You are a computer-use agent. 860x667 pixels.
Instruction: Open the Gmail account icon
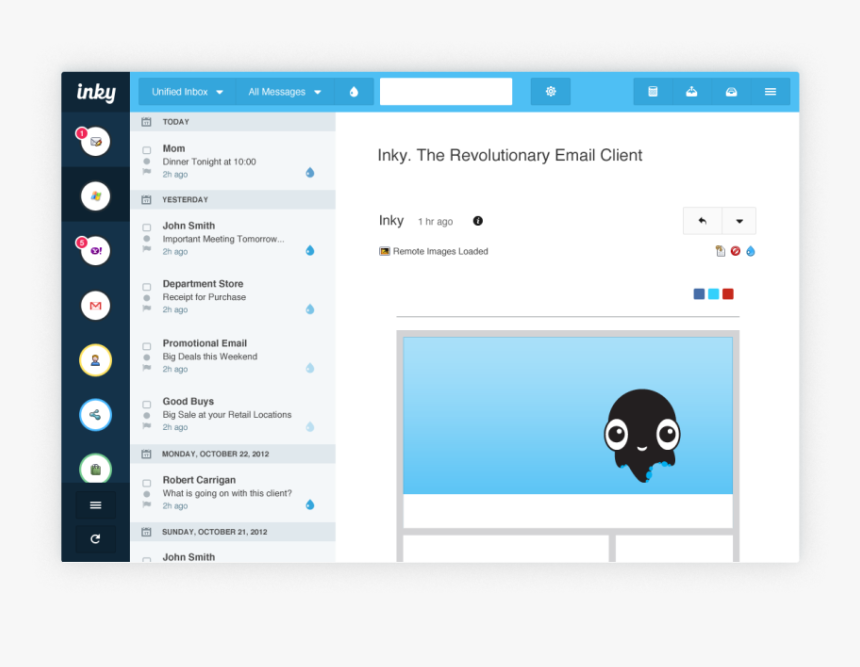click(x=95, y=306)
